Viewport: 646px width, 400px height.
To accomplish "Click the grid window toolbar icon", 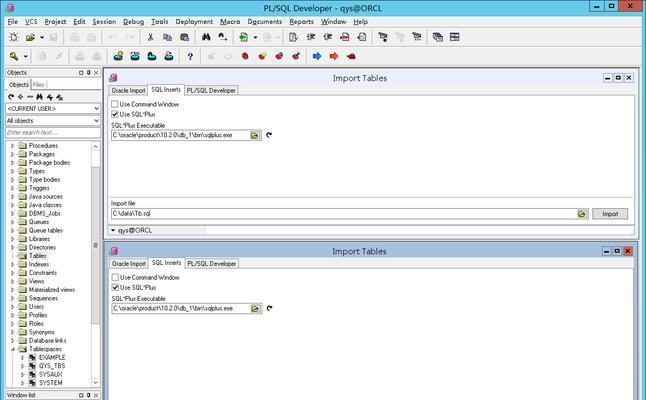I will (x=454, y=37).
